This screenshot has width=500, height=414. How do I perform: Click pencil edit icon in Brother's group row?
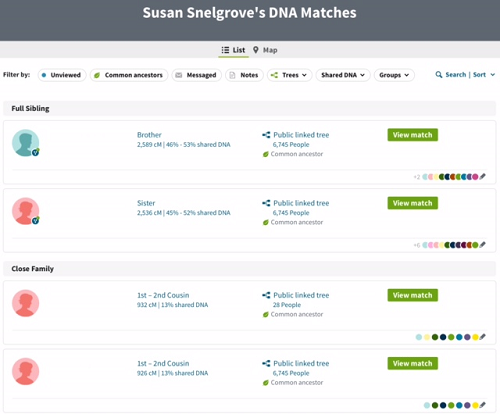click(483, 177)
